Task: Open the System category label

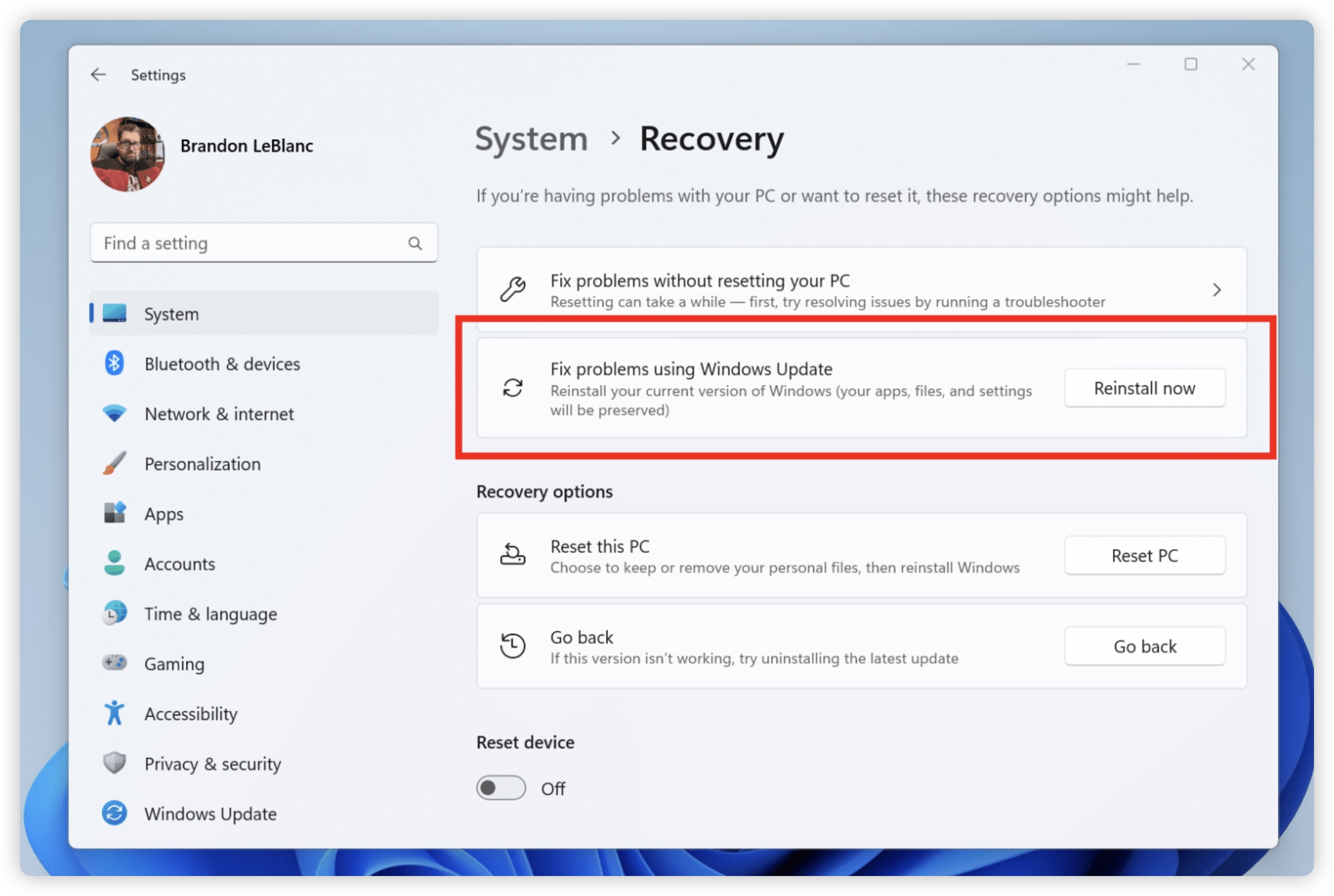Action: click(172, 314)
